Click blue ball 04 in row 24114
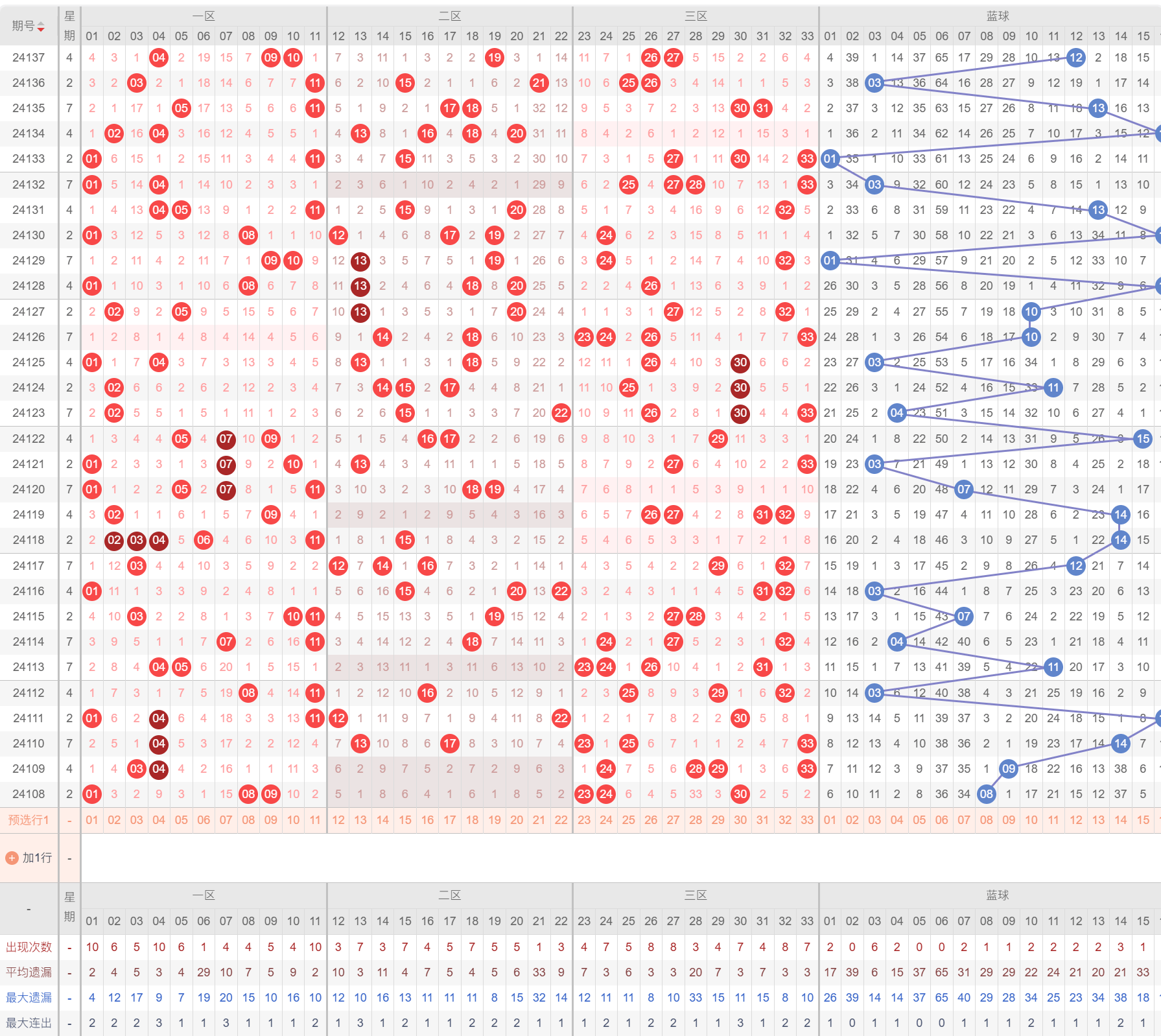 click(x=897, y=642)
